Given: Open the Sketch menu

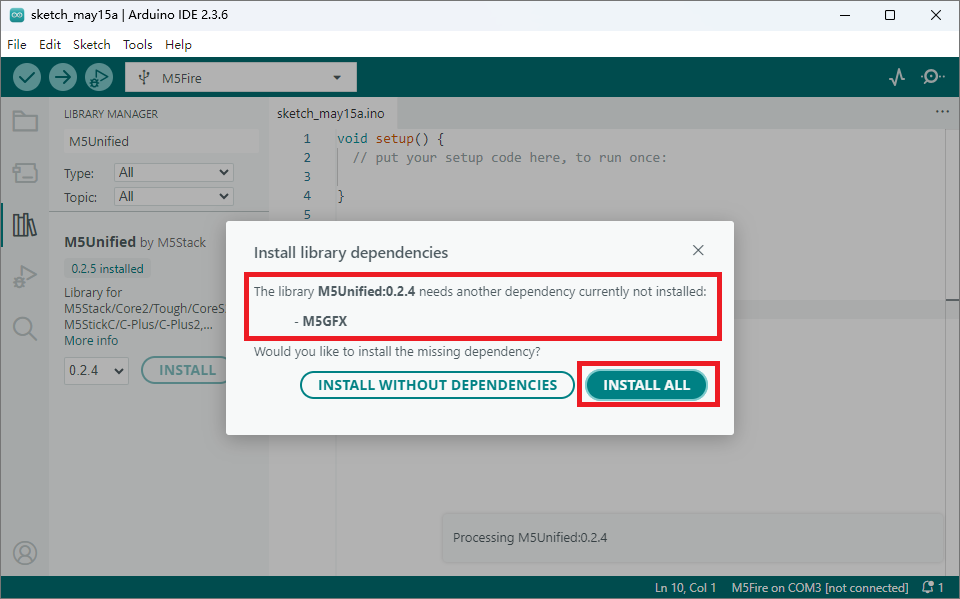Looking at the screenshot, I should 92,45.
